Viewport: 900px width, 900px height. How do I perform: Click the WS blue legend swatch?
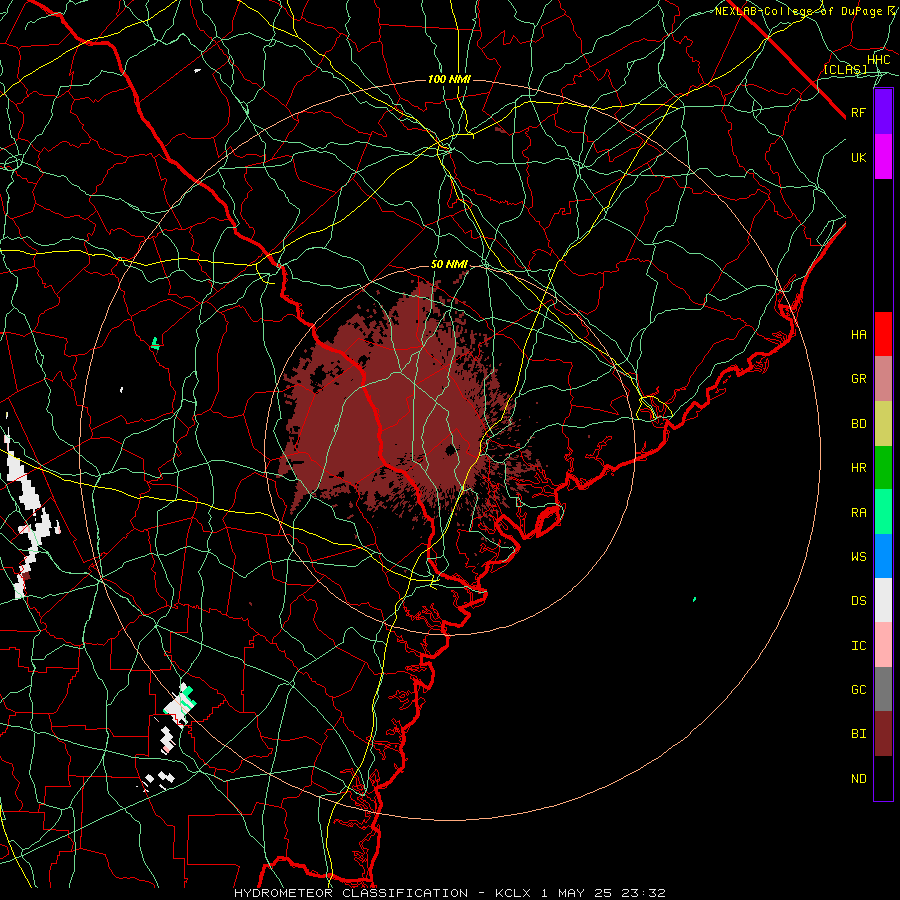[883, 556]
